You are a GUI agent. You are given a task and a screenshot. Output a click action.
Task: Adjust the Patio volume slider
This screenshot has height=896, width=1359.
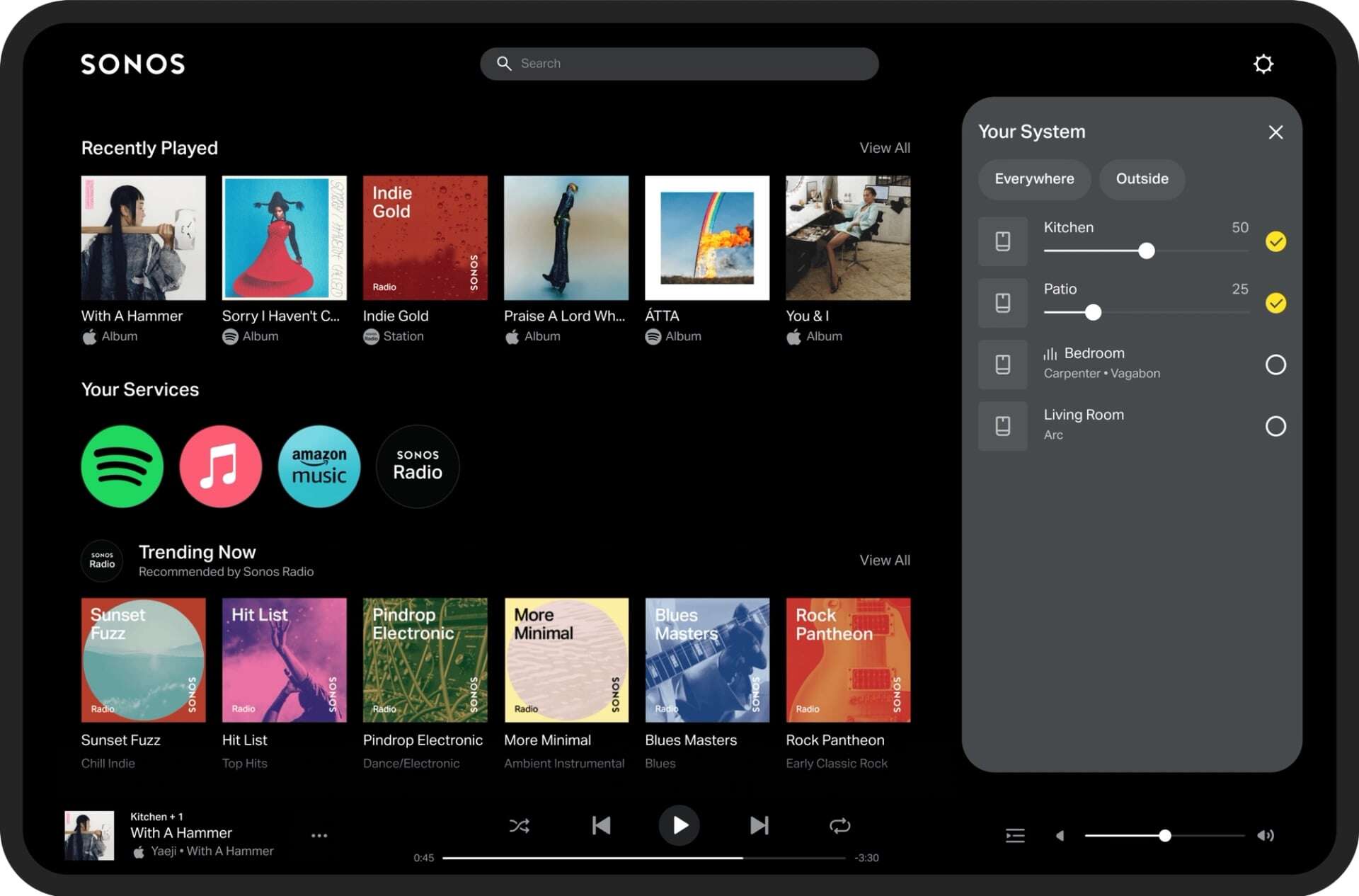point(1092,313)
